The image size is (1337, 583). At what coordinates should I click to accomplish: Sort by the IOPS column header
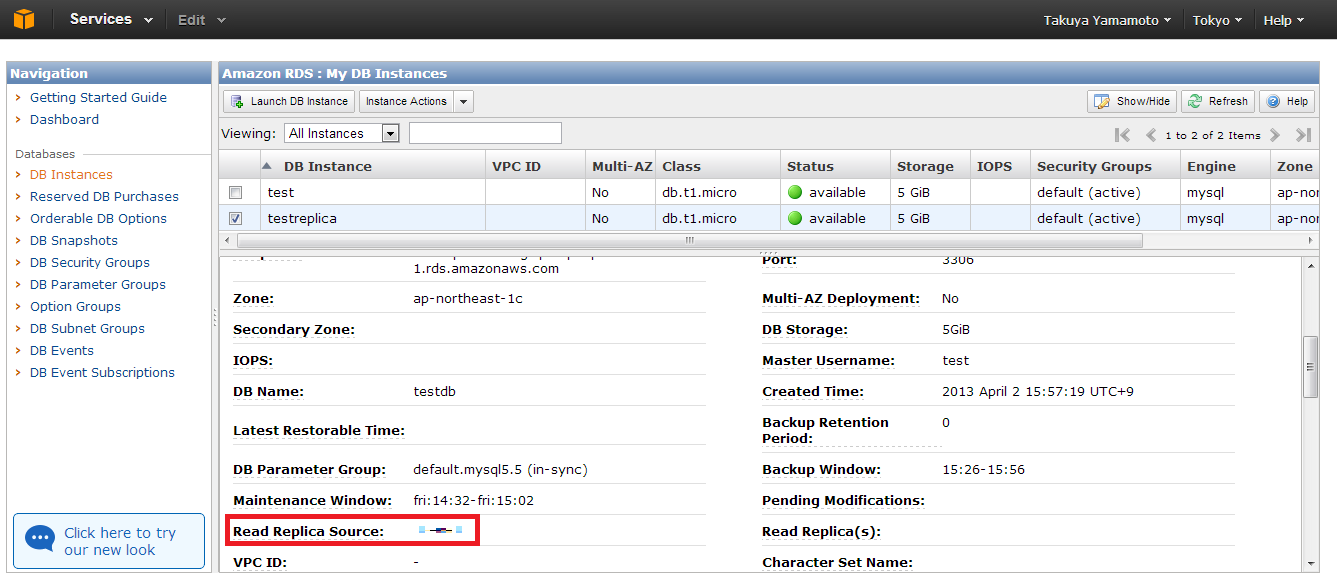click(x=1000, y=166)
